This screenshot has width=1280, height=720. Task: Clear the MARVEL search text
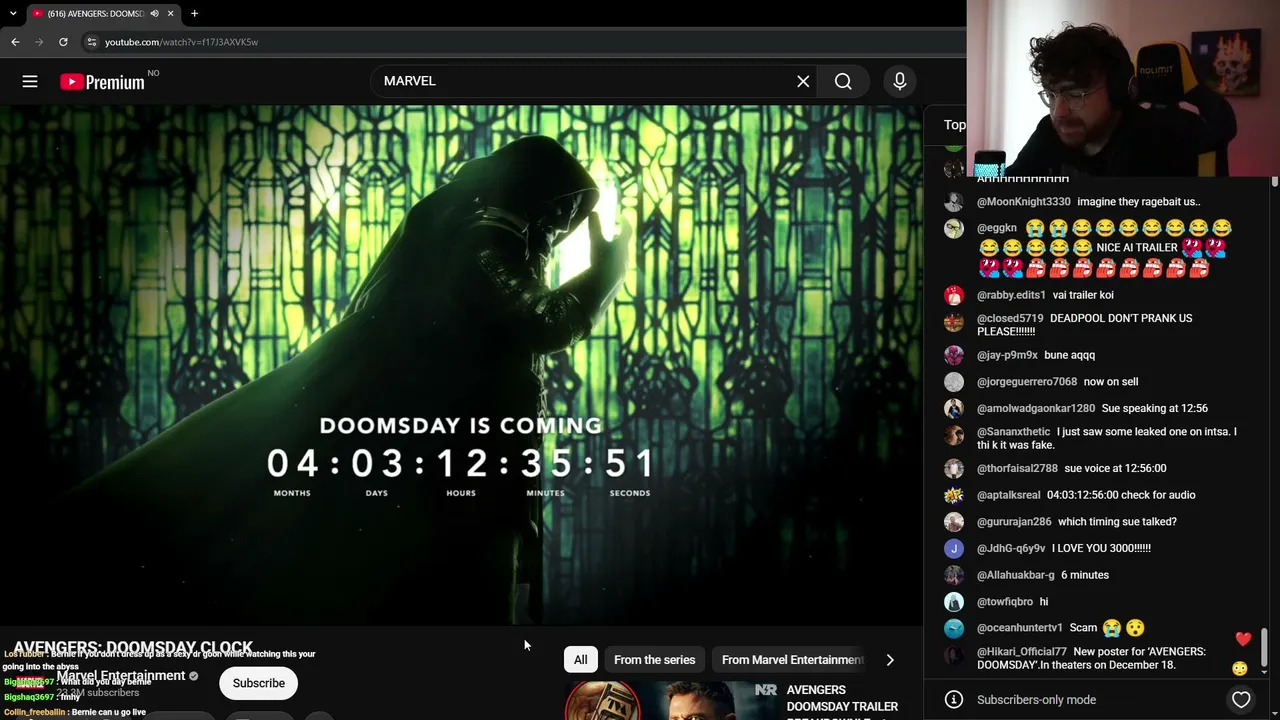pos(803,81)
